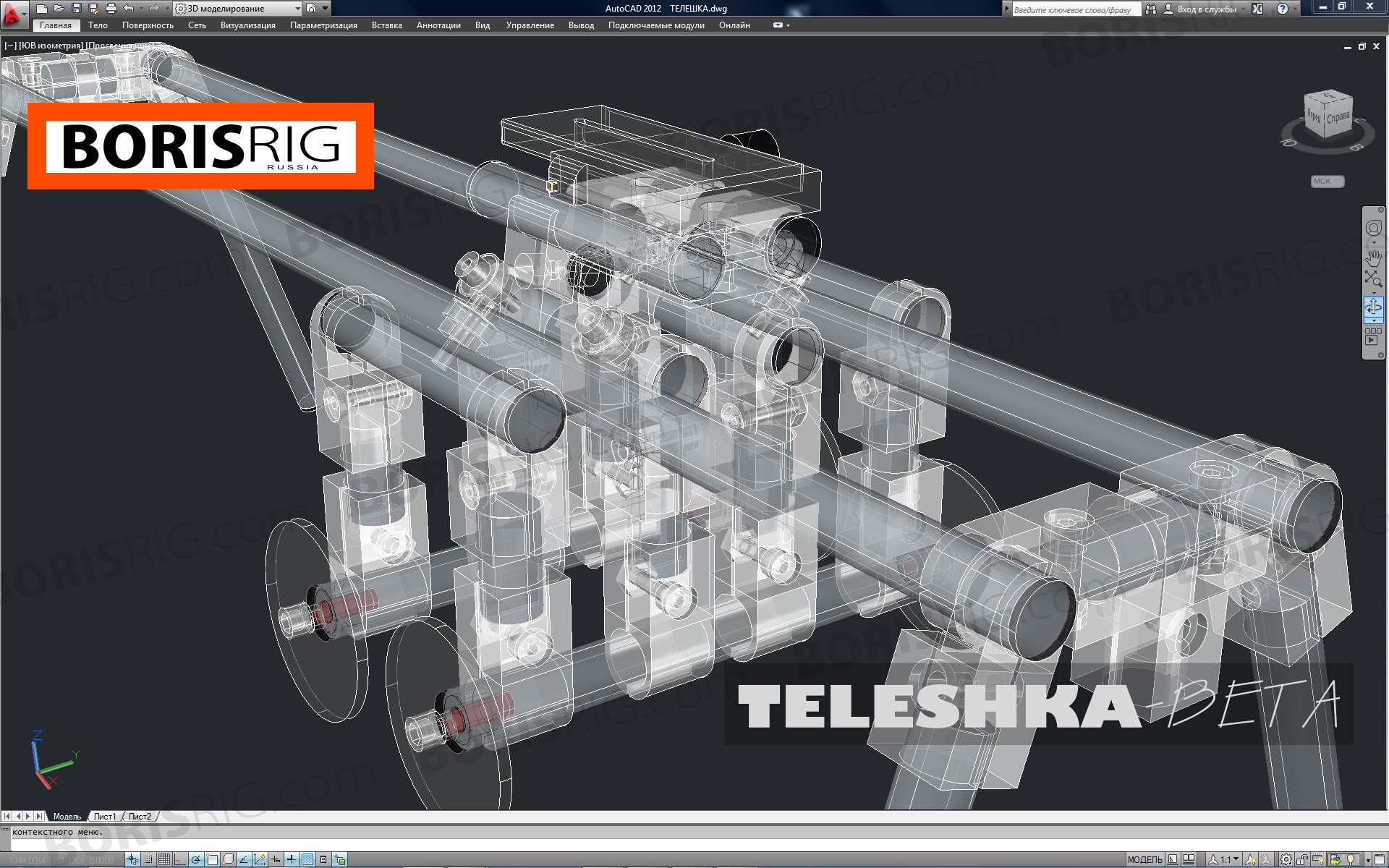Click the Save icon in quick access
This screenshot has height=868, width=1389.
(x=77, y=9)
